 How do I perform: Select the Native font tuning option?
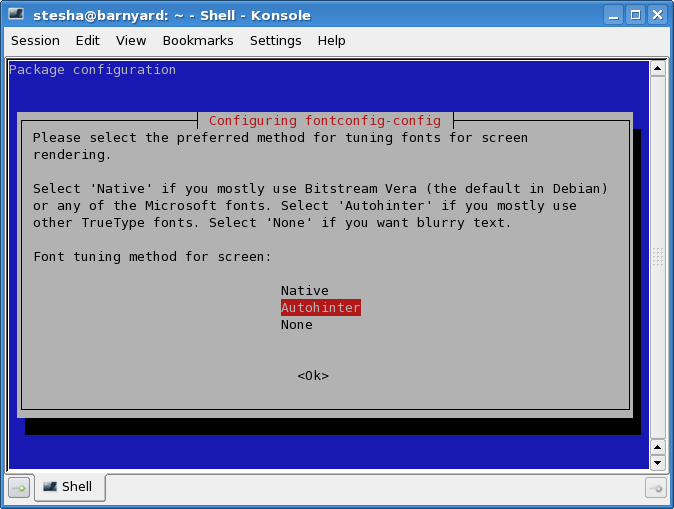point(305,291)
